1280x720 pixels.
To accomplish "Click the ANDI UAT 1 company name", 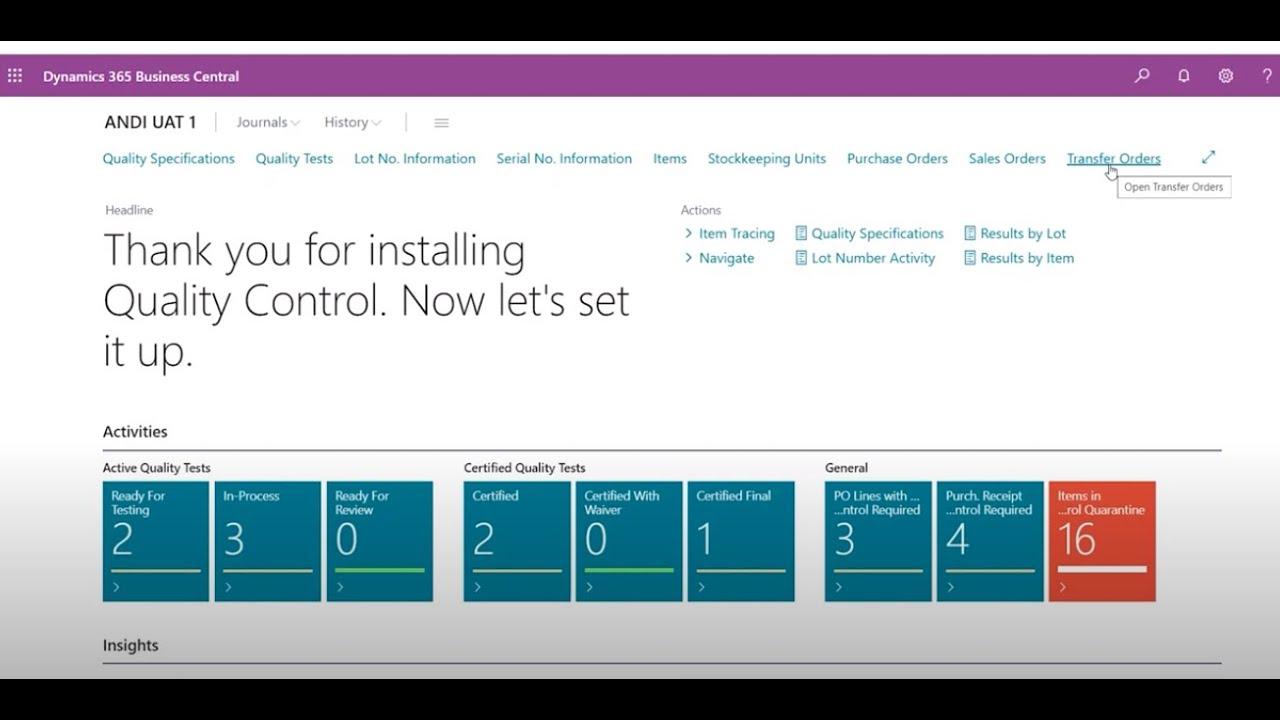I will (150, 122).
